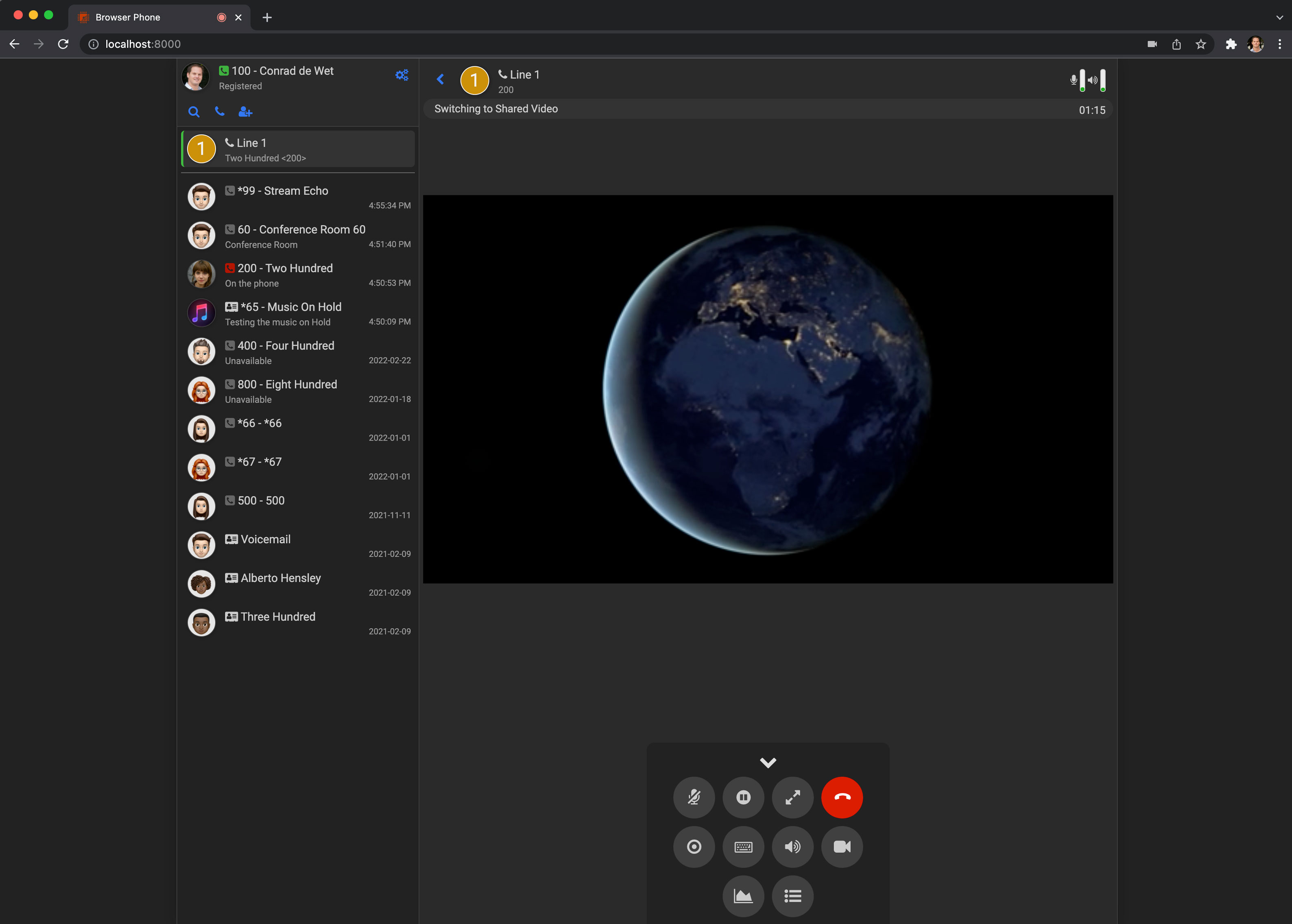Search contacts with the magnifier icon

194,112
